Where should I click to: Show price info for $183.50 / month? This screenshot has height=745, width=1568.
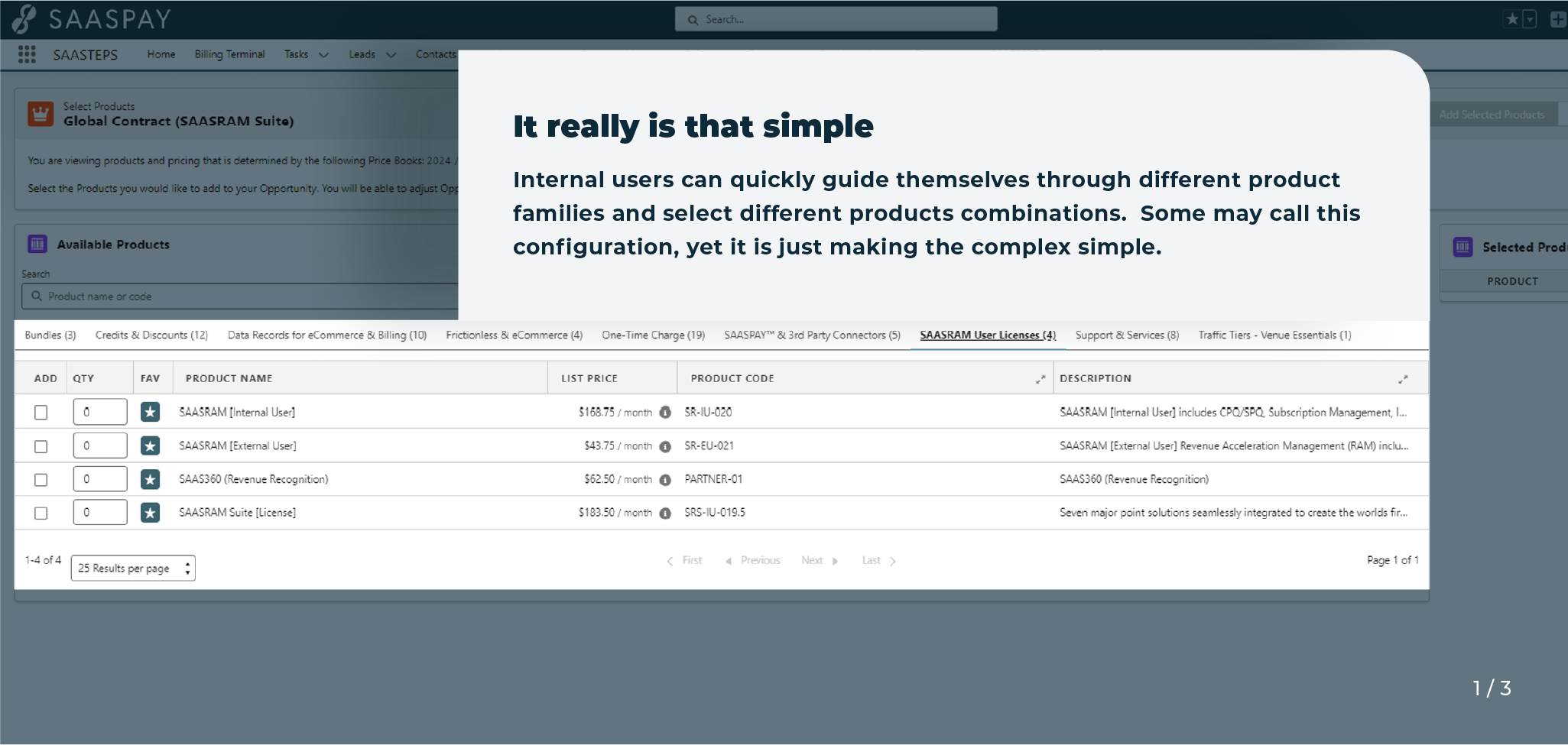(x=665, y=513)
